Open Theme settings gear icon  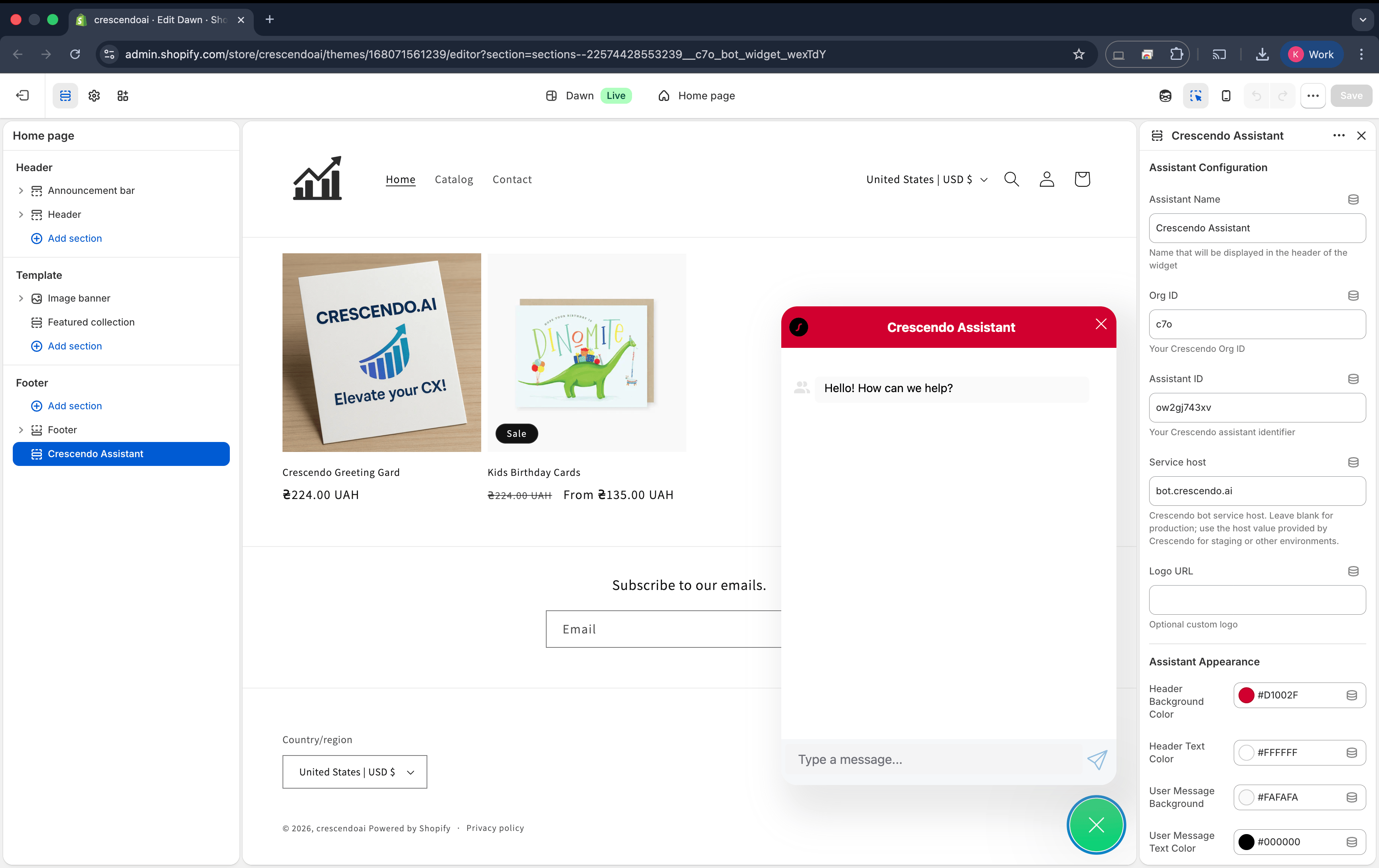[x=94, y=96]
